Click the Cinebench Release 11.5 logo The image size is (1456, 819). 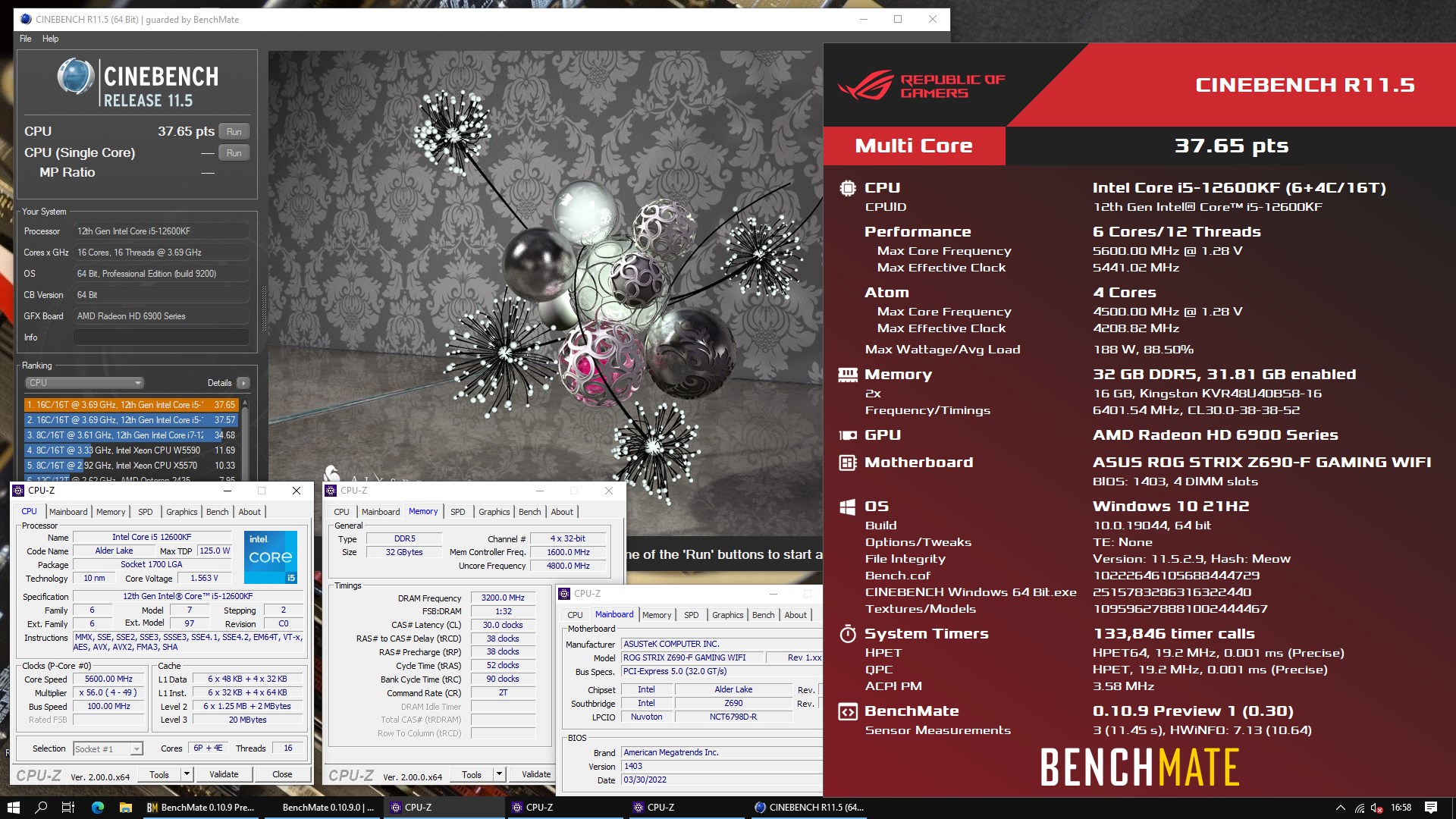[x=137, y=83]
